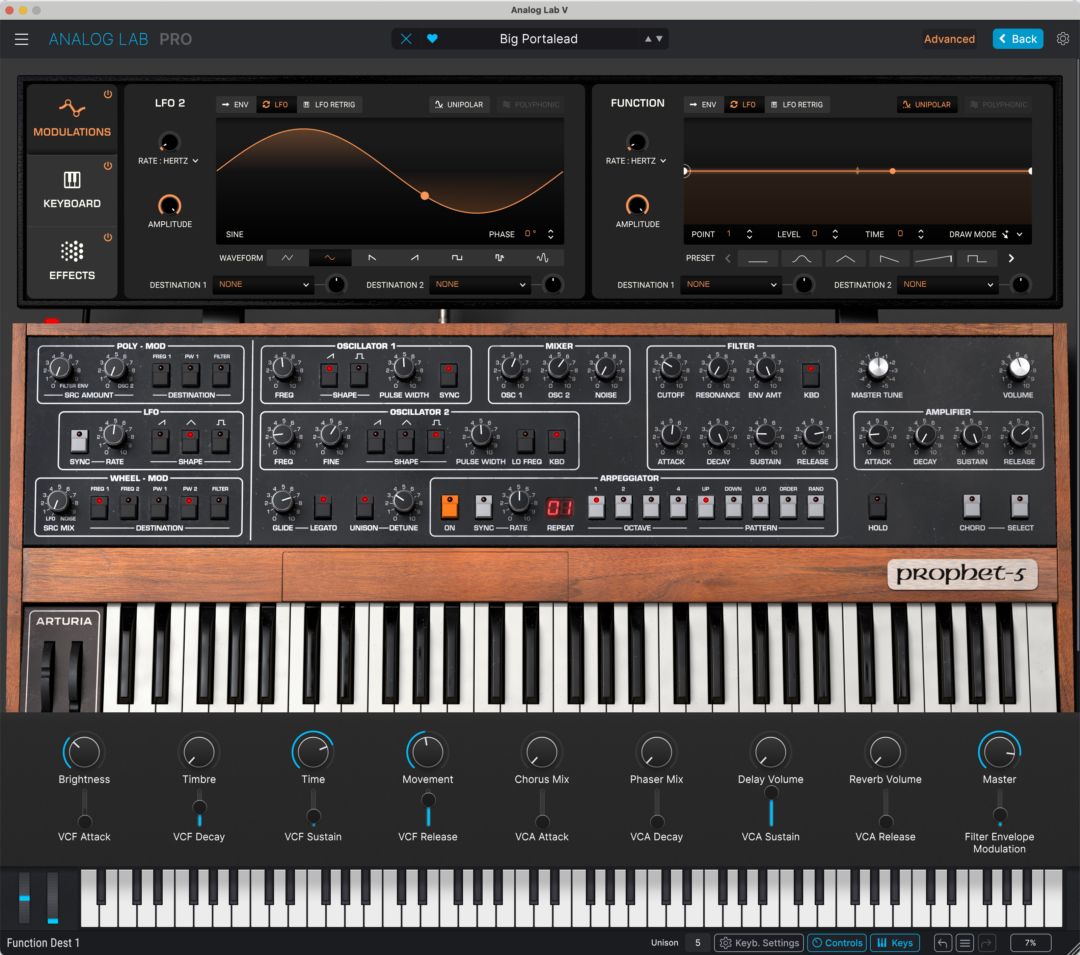1080x955 pixels.
Task: Toggle the Keyboard section power switch
Action: pyautogui.click(x=108, y=166)
